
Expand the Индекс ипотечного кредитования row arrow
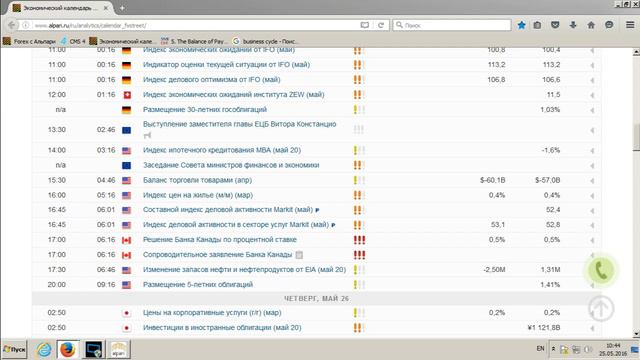pyautogui.click(x=591, y=151)
